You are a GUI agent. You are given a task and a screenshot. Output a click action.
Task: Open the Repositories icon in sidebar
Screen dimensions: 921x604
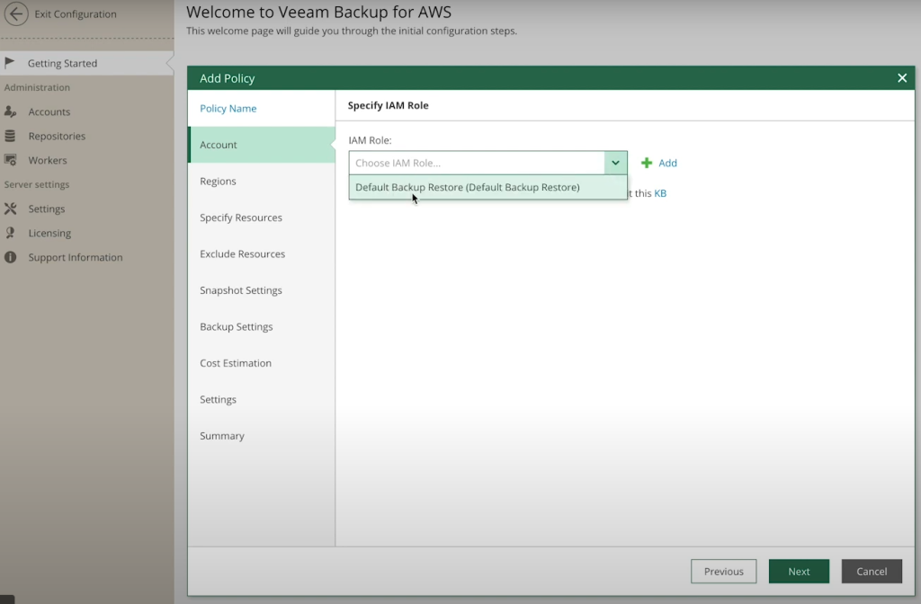click(12, 135)
